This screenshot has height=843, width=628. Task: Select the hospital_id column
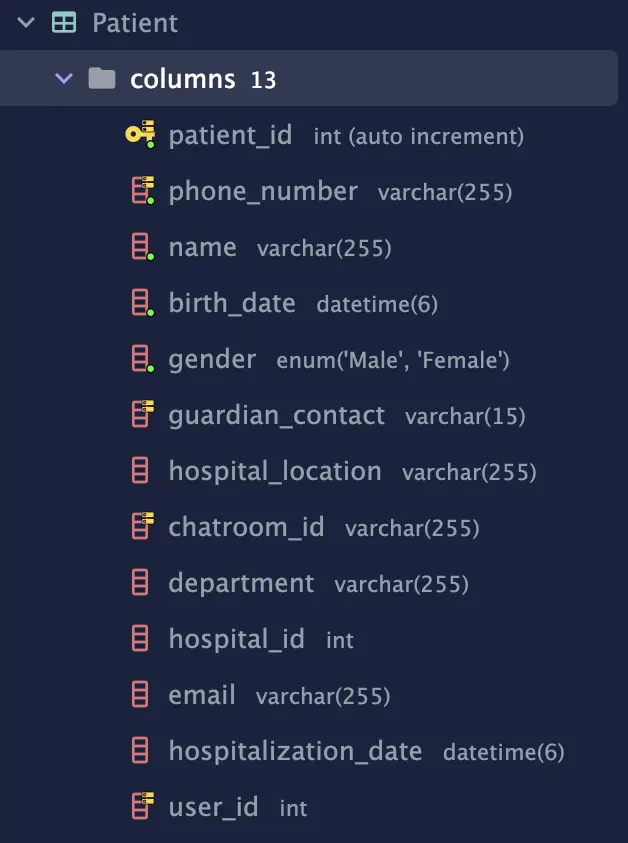click(x=236, y=639)
